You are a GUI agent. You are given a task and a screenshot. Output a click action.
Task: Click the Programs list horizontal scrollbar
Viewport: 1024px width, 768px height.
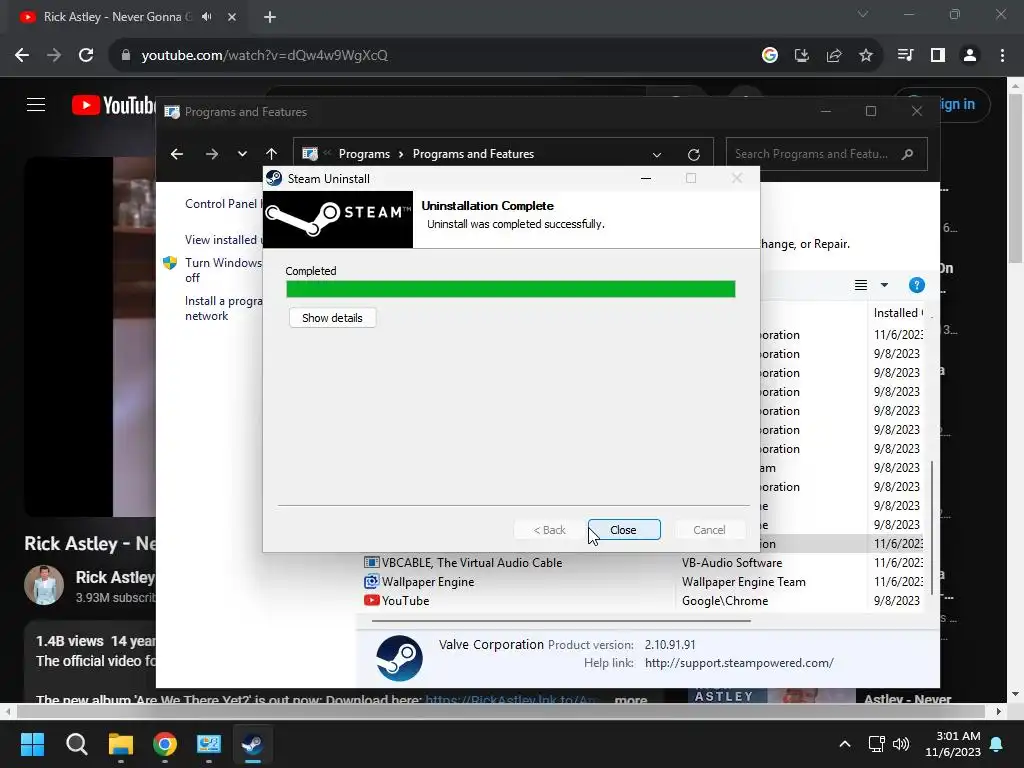coord(561,621)
